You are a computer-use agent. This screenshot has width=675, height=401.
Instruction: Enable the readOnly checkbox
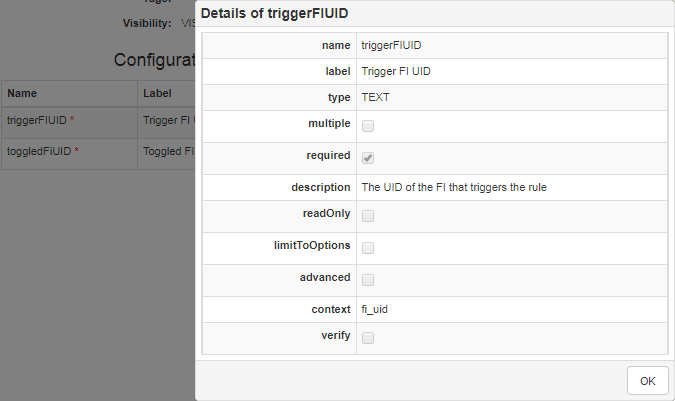tap(368, 216)
